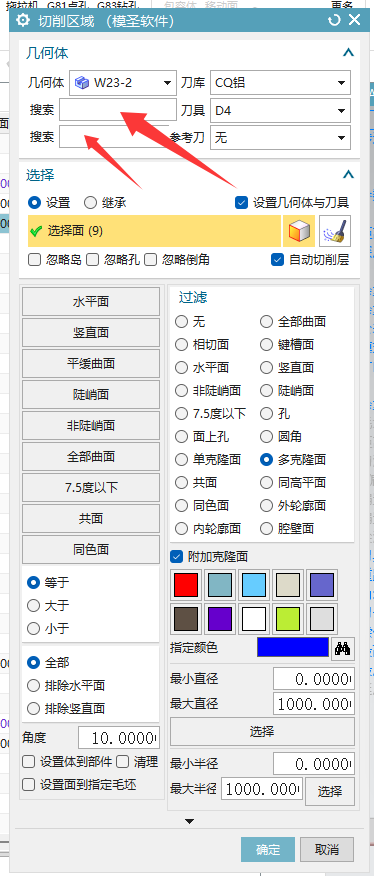Select the 等于 radio button

[x=34, y=583]
